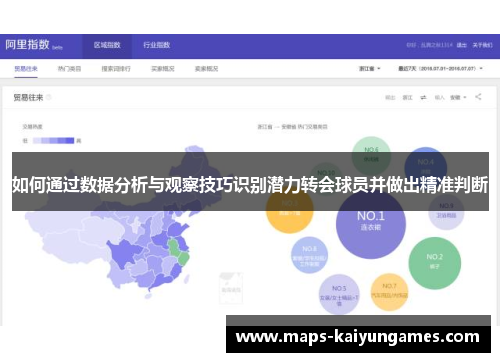500x362 pixels.
Task: Click the info icon beside 贸易往来 heading
Action: [49, 97]
